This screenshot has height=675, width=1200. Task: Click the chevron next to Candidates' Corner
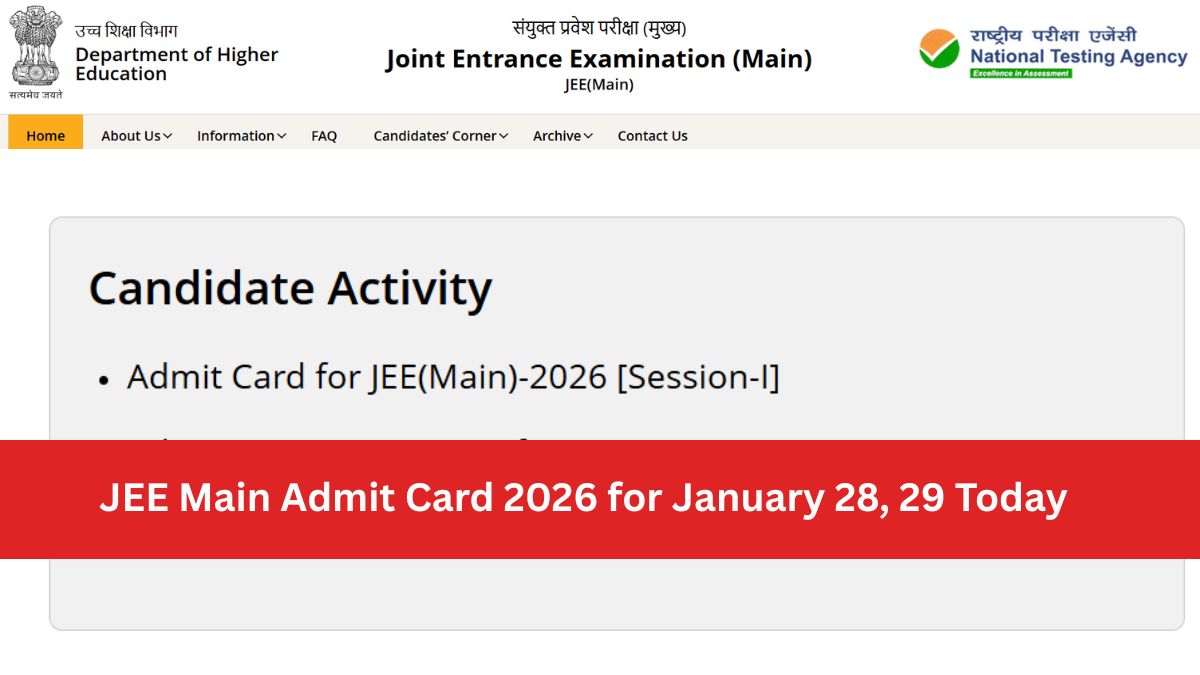tap(504, 136)
